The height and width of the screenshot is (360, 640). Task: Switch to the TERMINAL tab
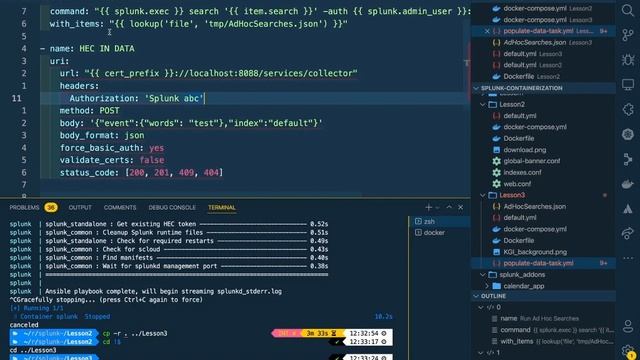click(x=222, y=207)
